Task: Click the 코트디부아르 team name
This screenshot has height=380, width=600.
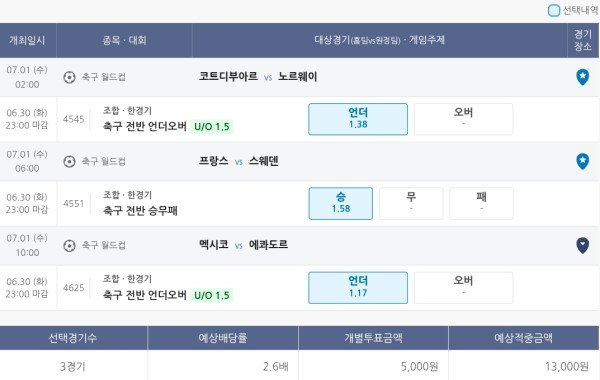Action: [228, 77]
